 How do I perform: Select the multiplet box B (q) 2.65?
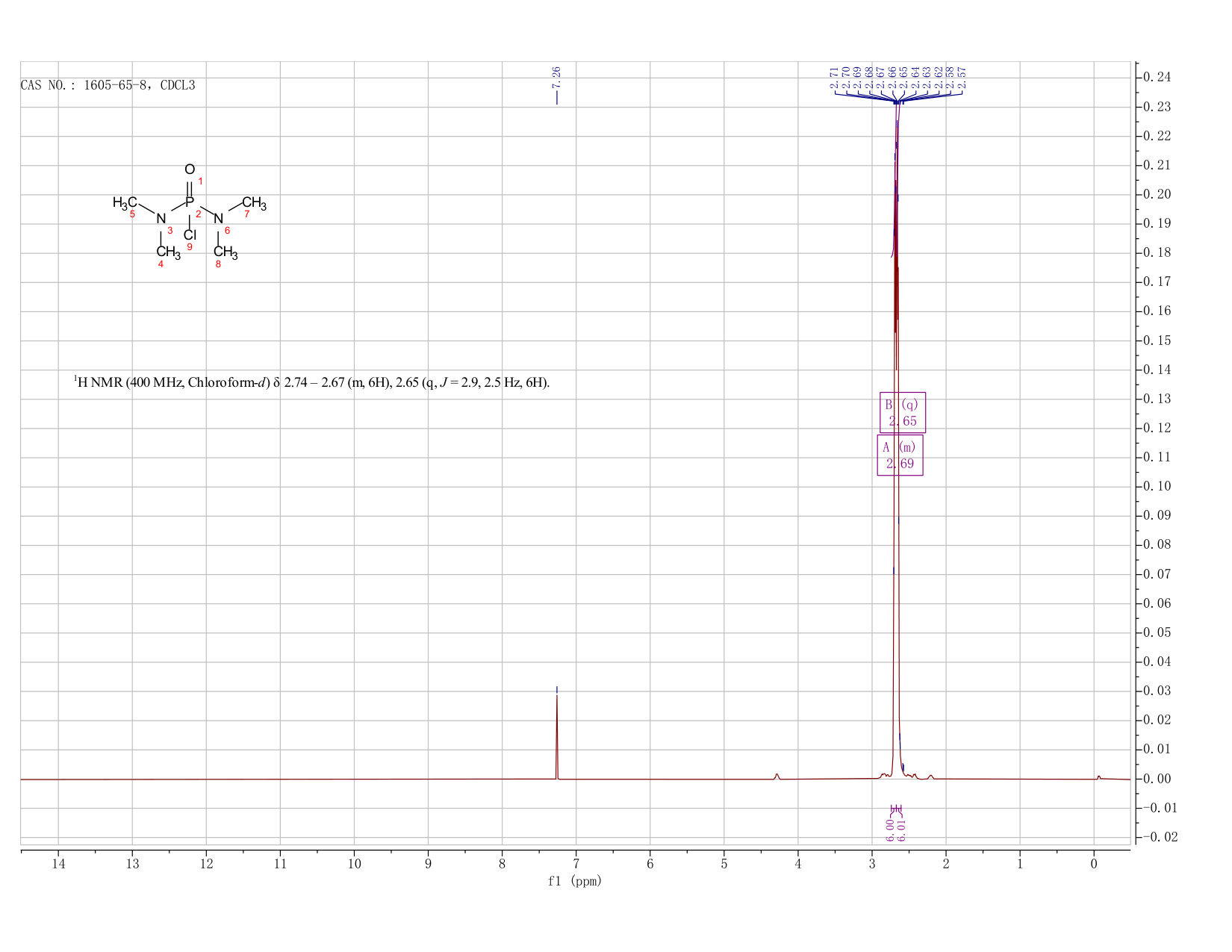[x=903, y=412]
